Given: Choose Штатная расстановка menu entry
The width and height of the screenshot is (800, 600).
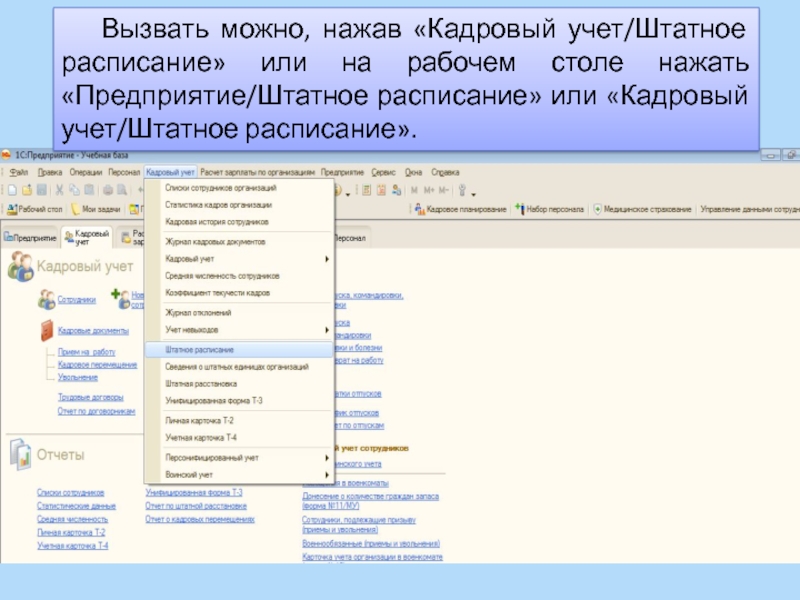Looking at the screenshot, I should (x=201, y=383).
